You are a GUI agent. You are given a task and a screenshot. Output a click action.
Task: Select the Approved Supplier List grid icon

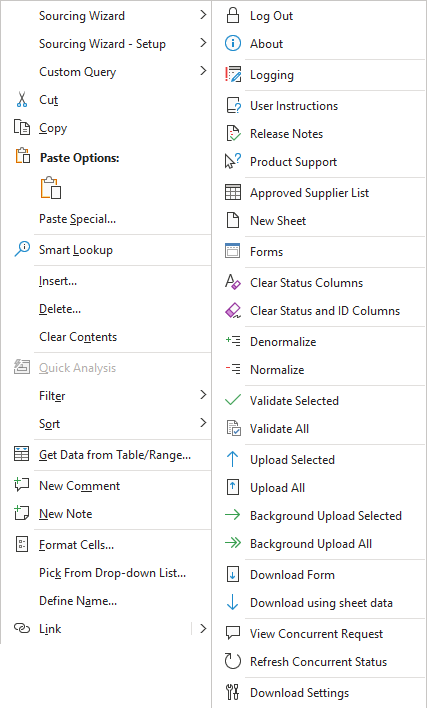233,192
